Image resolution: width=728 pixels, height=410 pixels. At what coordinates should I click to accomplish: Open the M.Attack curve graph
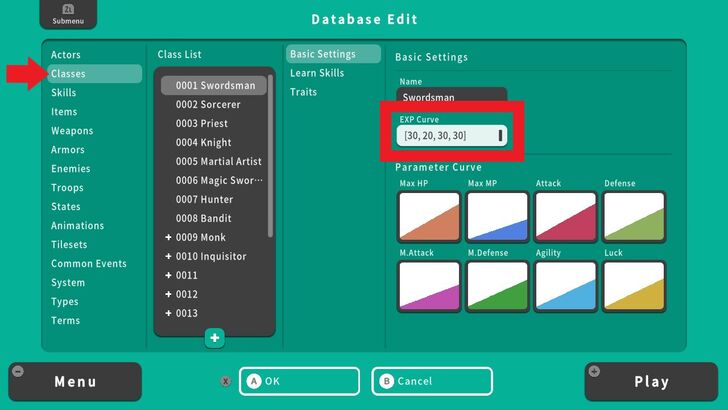tap(428, 286)
